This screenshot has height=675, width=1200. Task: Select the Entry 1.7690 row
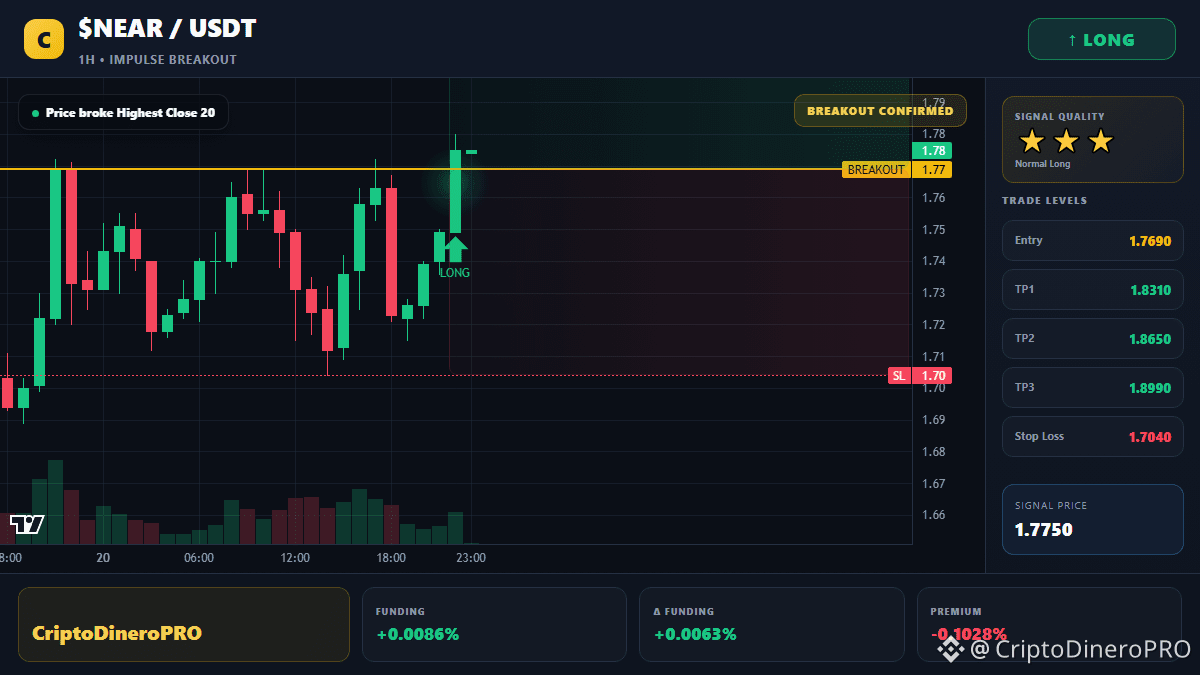[1092, 240]
